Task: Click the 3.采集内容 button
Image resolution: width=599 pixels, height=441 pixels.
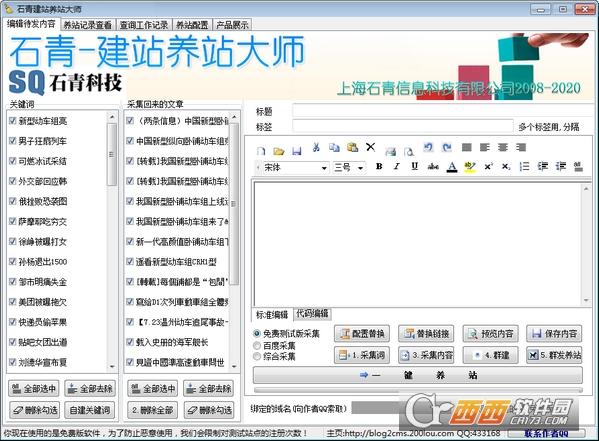Action: (x=426, y=355)
